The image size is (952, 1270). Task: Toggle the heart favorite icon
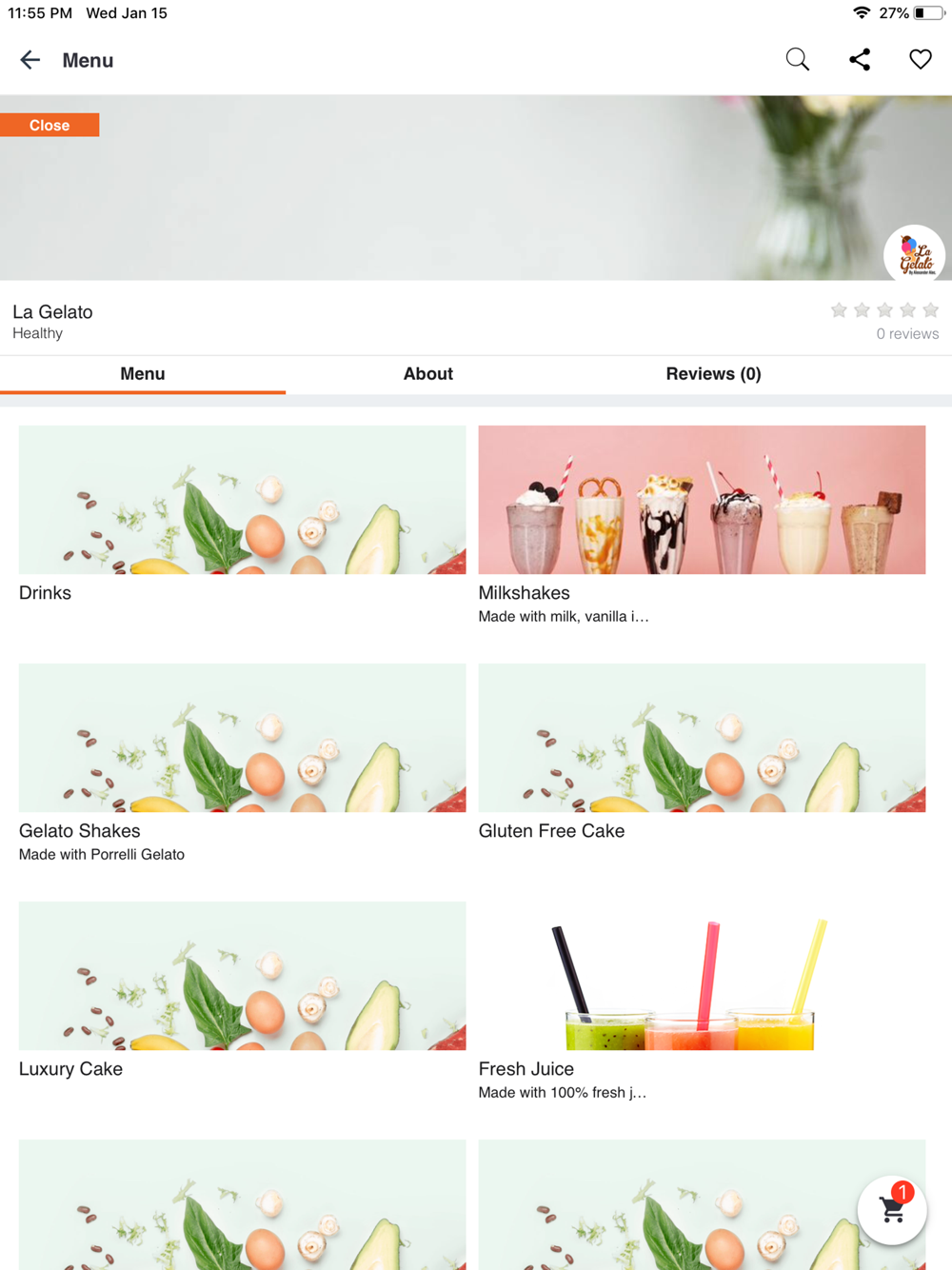pos(921,59)
